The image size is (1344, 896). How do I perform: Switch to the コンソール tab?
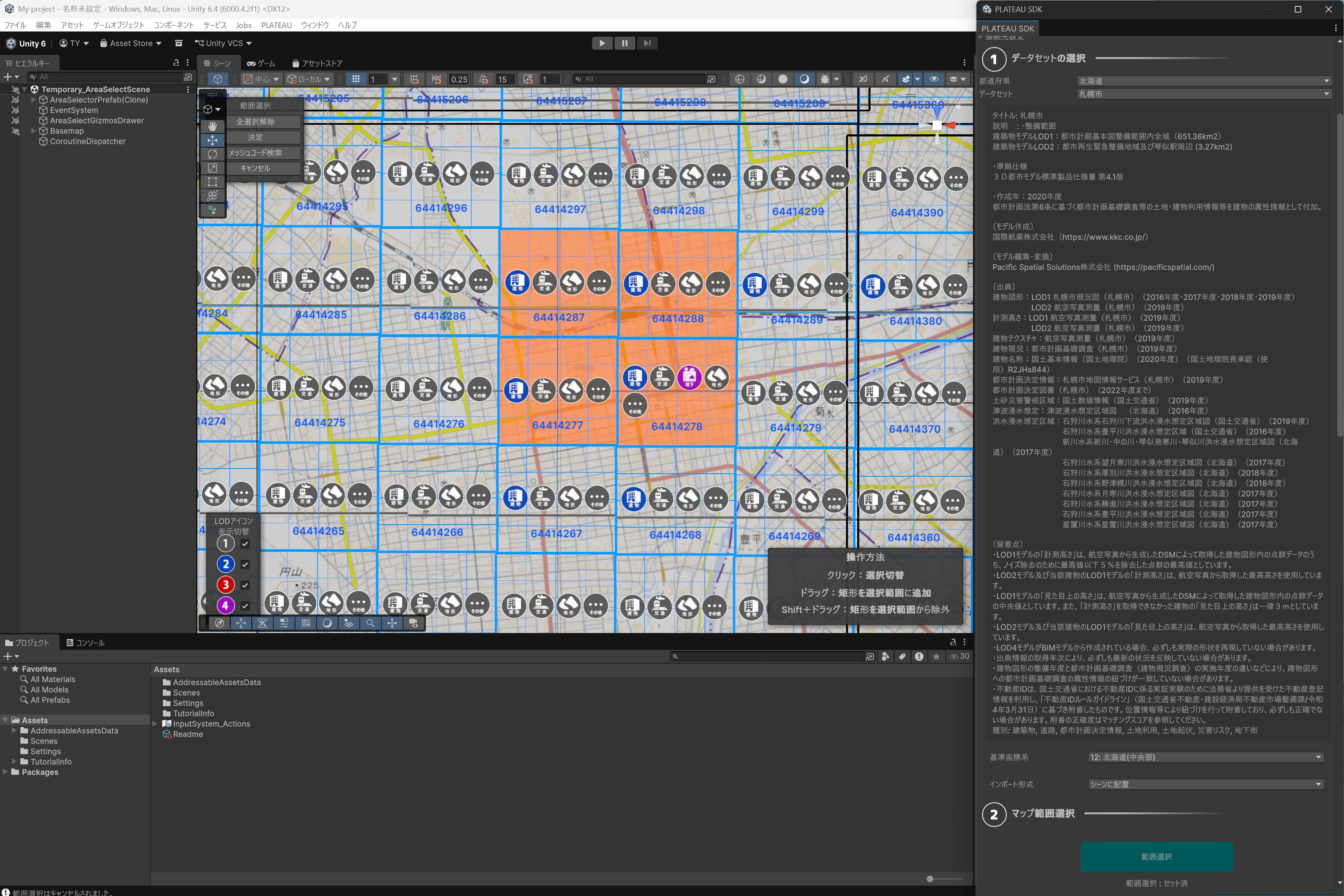click(86, 643)
